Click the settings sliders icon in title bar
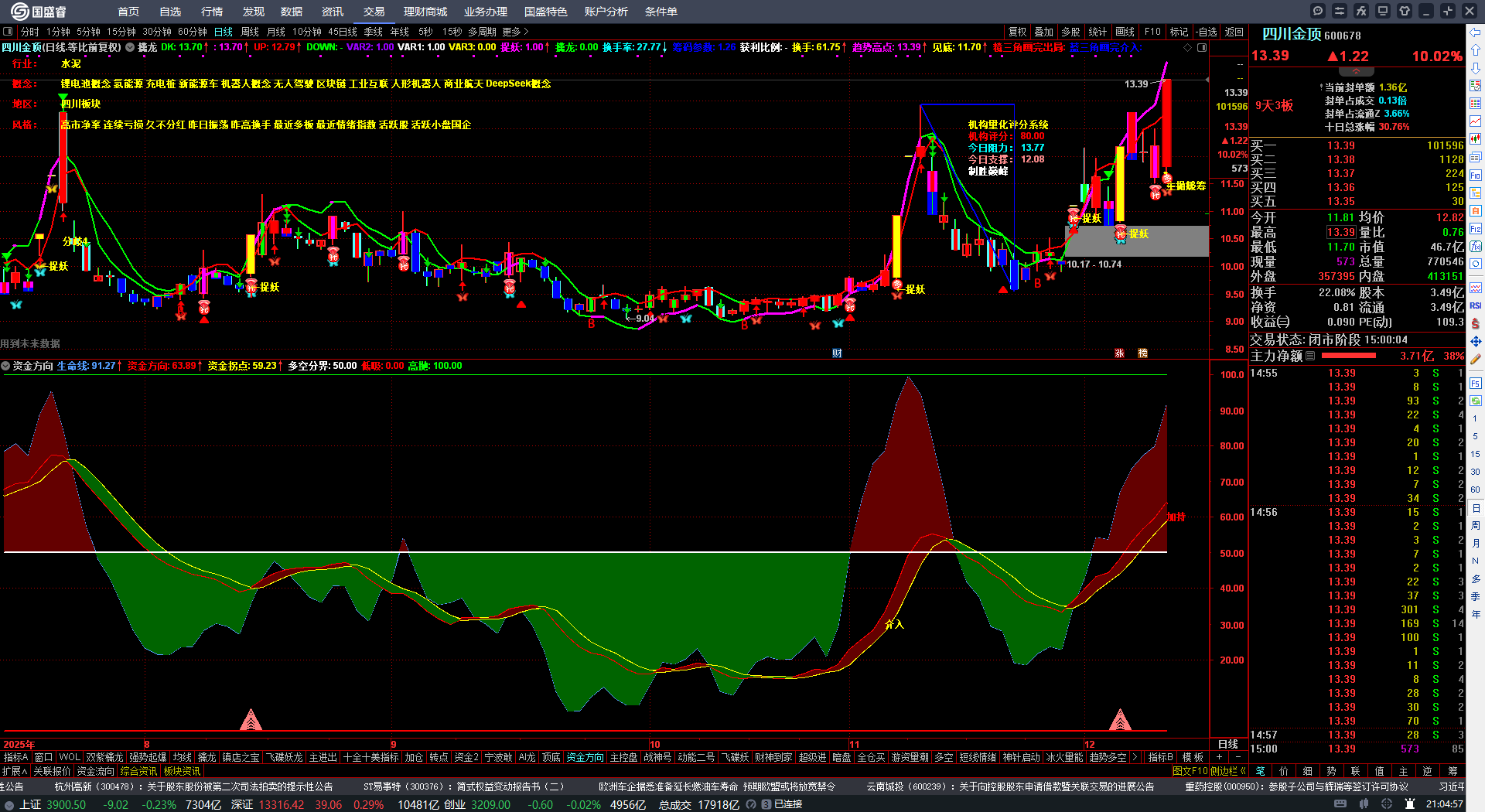Viewport: 1485px width, 812px height. pyautogui.click(x=1340, y=11)
